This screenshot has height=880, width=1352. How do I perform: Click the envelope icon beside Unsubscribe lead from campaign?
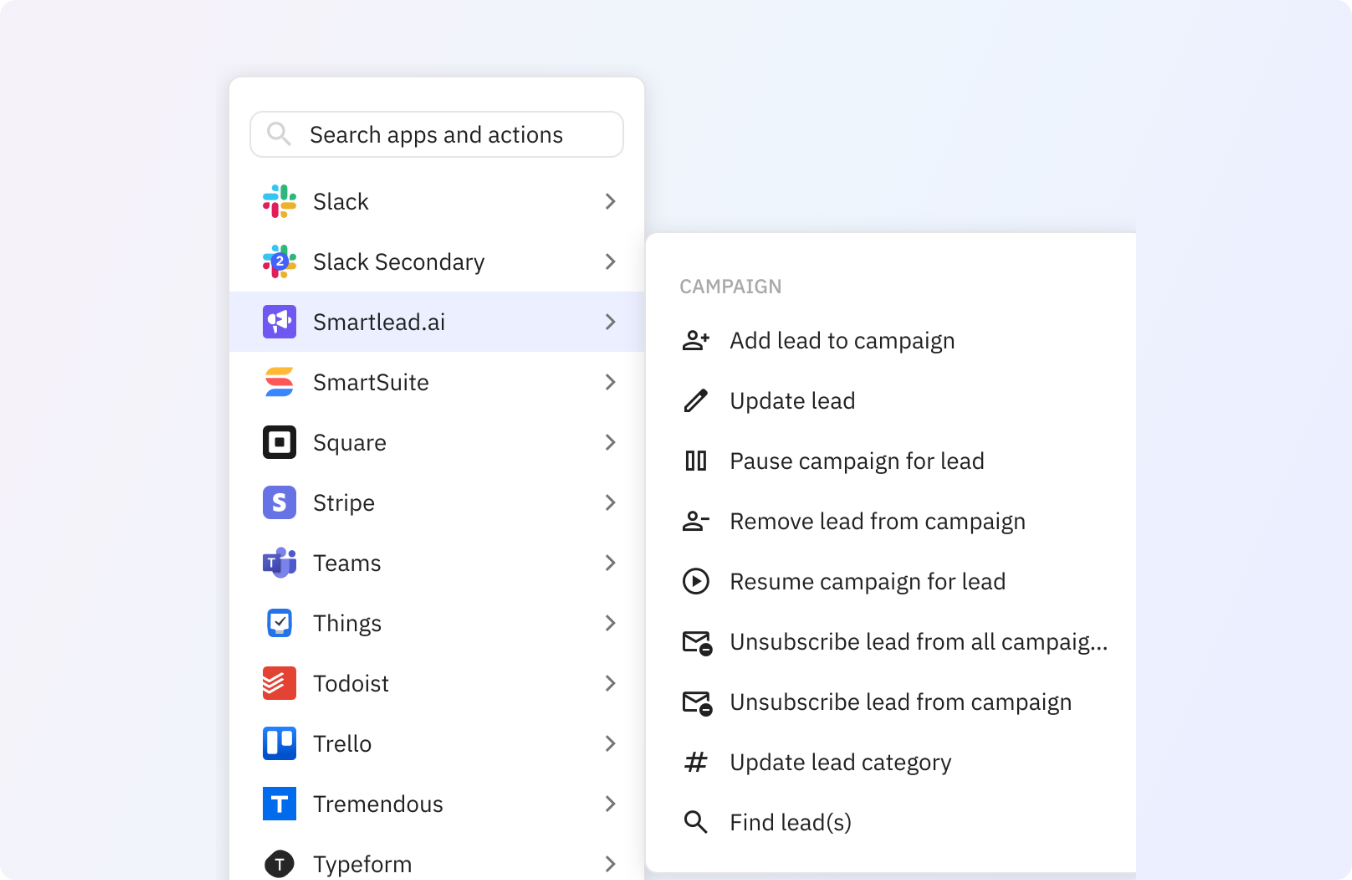[697, 703]
